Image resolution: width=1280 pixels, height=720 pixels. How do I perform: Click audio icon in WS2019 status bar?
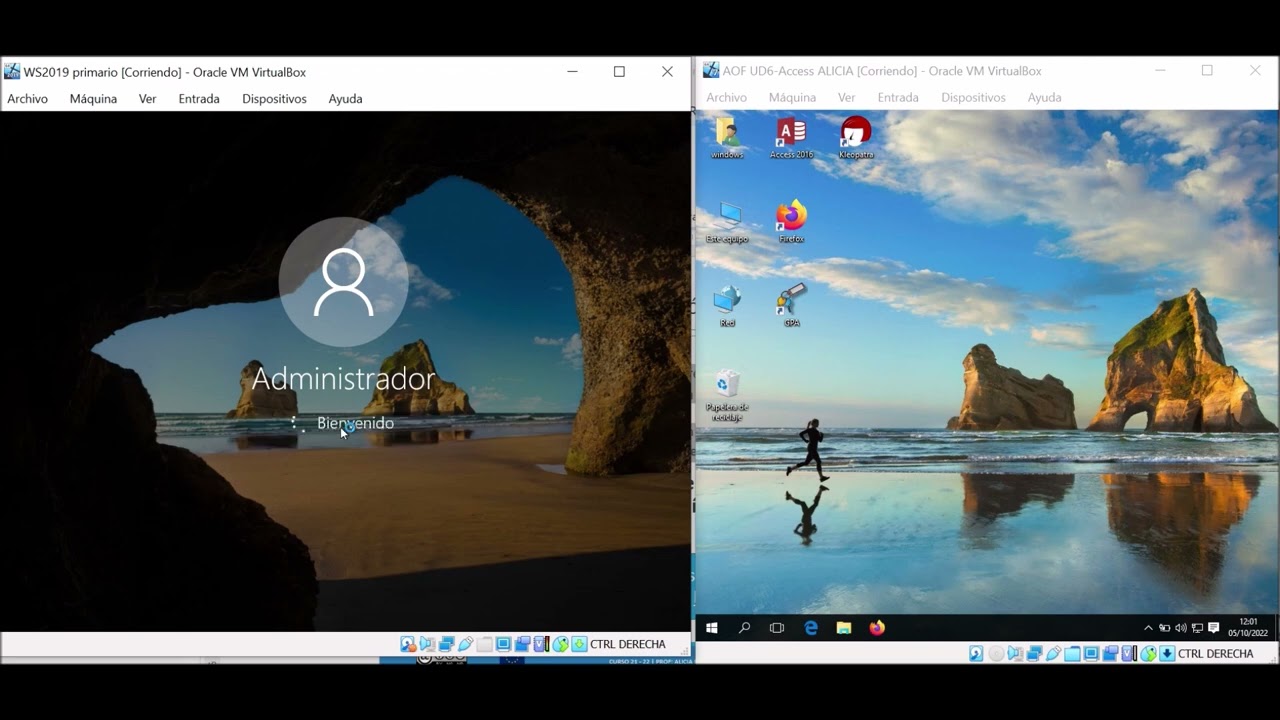coord(426,644)
